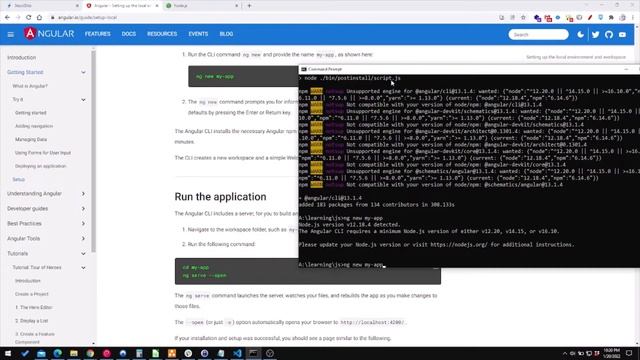The width and height of the screenshot is (640, 360).
Task: Open Using Forms for User Input
Action: click(43, 153)
